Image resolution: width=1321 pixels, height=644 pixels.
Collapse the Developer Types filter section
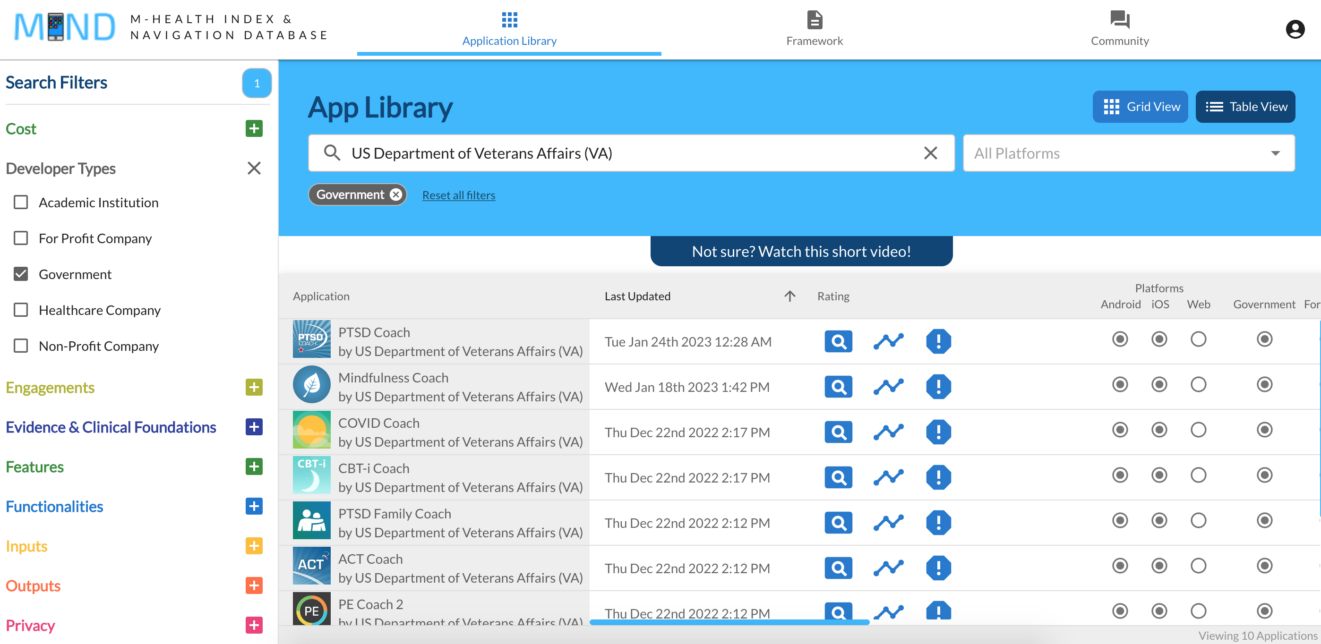pyautogui.click(x=254, y=168)
